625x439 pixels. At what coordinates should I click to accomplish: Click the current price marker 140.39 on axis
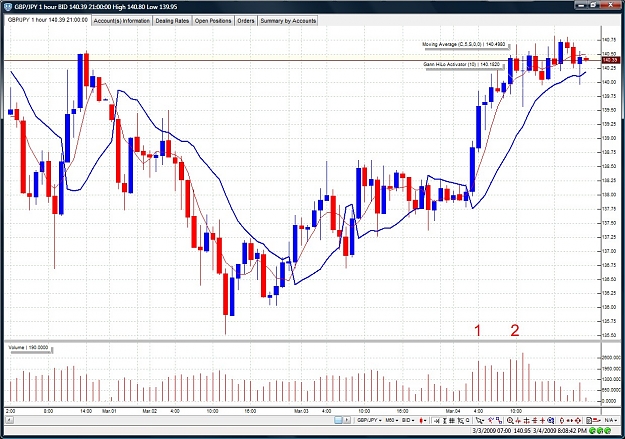coord(610,60)
